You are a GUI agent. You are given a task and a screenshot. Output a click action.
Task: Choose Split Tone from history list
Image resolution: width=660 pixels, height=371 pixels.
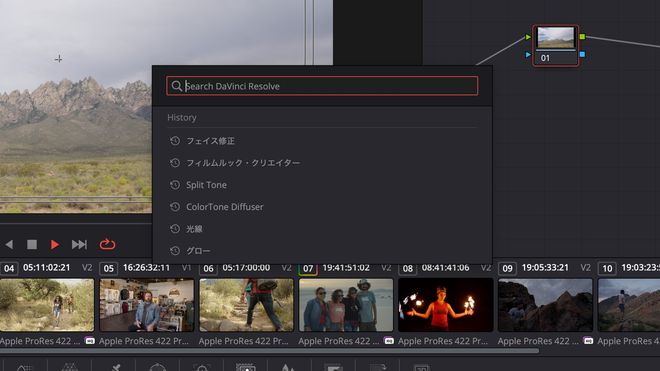(x=206, y=185)
